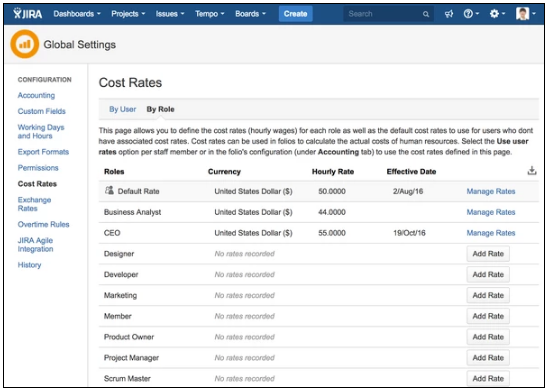This screenshot has width=547, height=391.
Task: Click Manage Rates for Default Rate
Action: (x=491, y=191)
